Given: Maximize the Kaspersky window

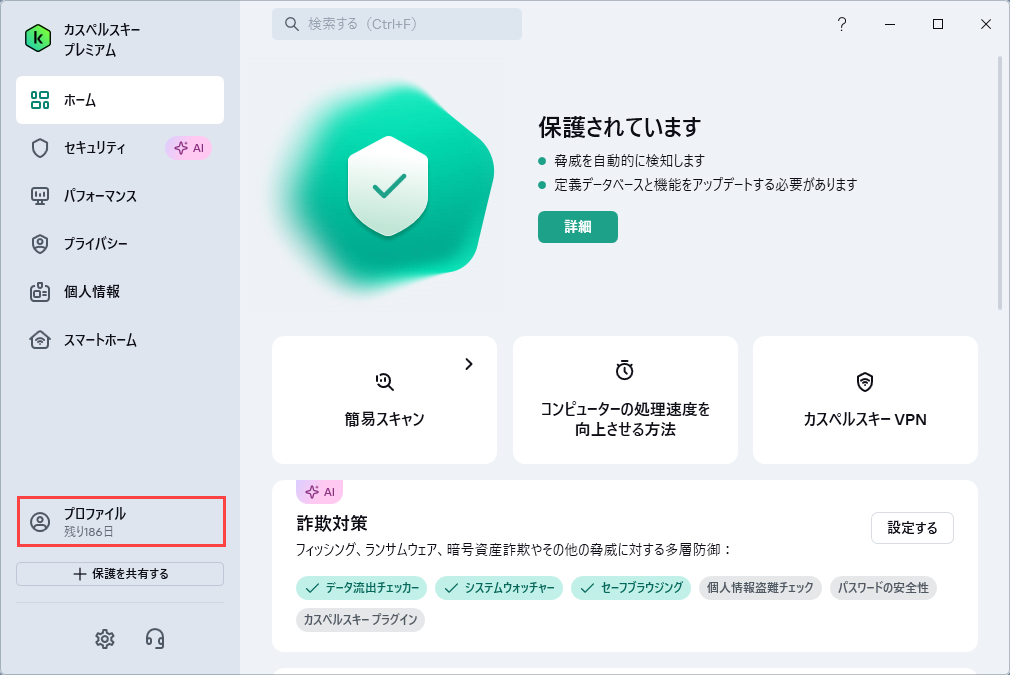Looking at the screenshot, I should [x=938, y=24].
